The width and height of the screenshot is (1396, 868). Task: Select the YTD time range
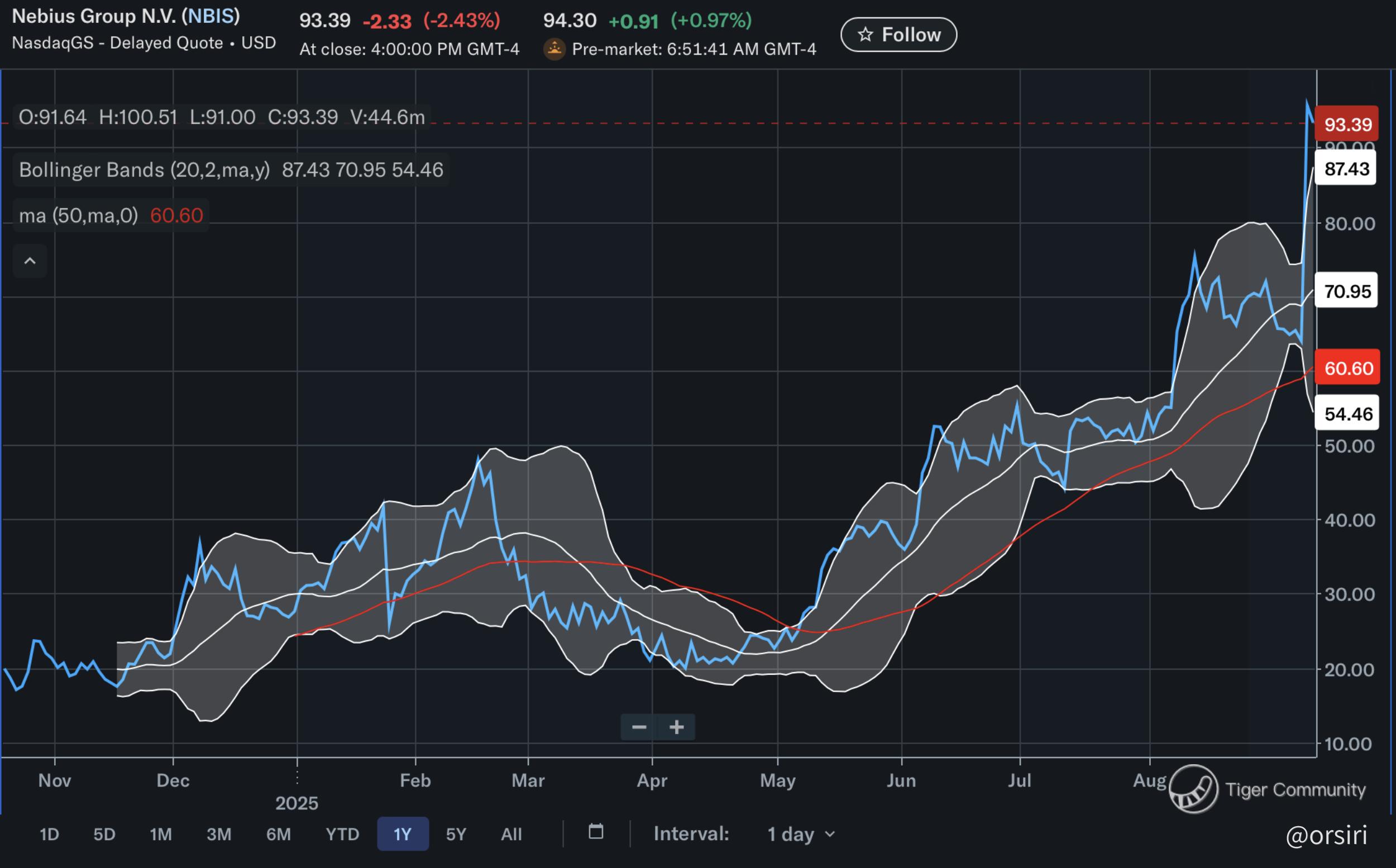(x=342, y=834)
